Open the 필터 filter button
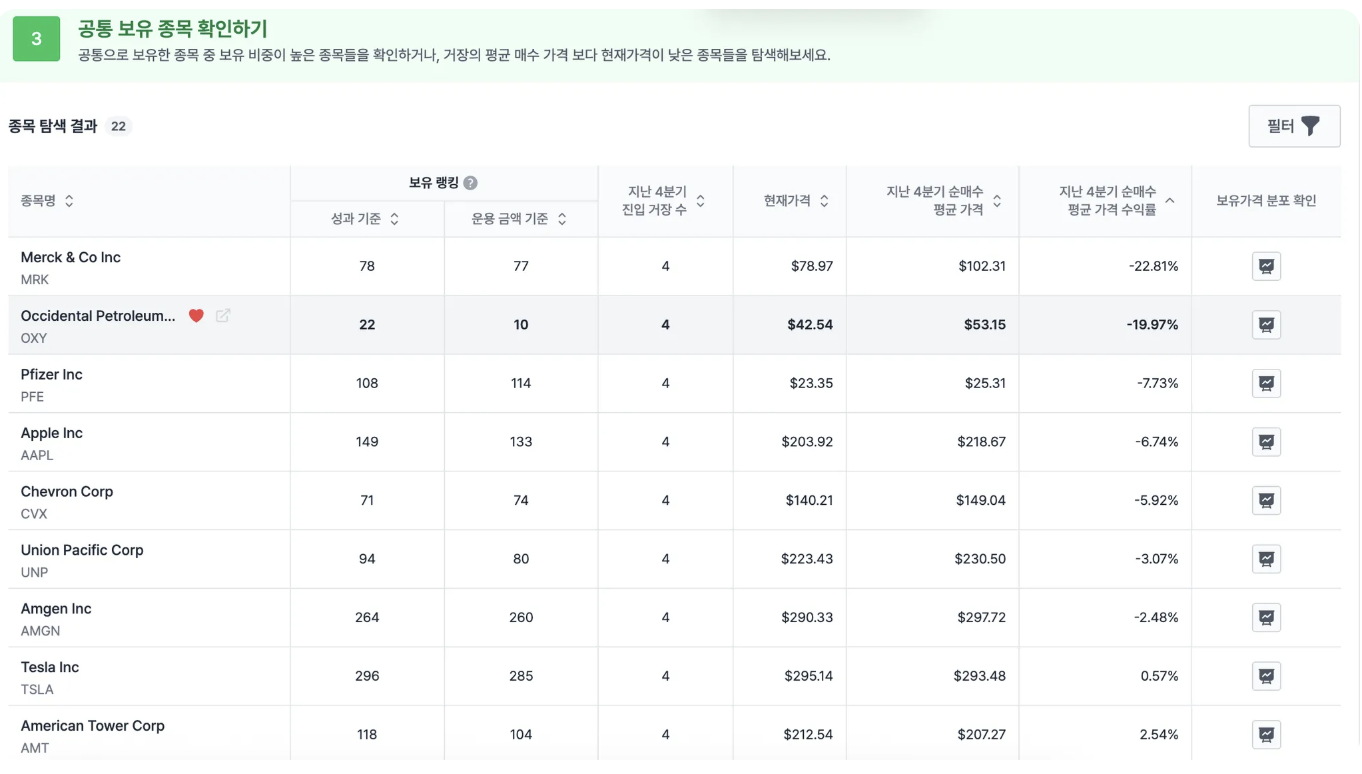Image resolution: width=1362 pixels, height=774 pixels. (x=1294, y=126)
